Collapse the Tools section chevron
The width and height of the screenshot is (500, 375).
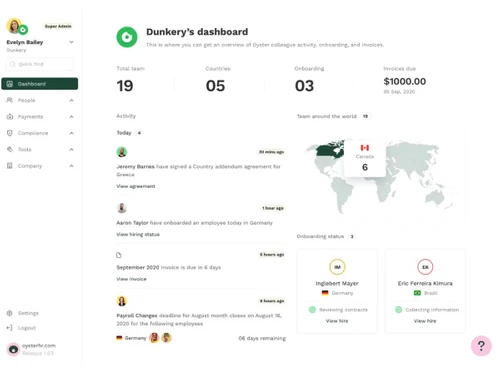tap(71, 149)
